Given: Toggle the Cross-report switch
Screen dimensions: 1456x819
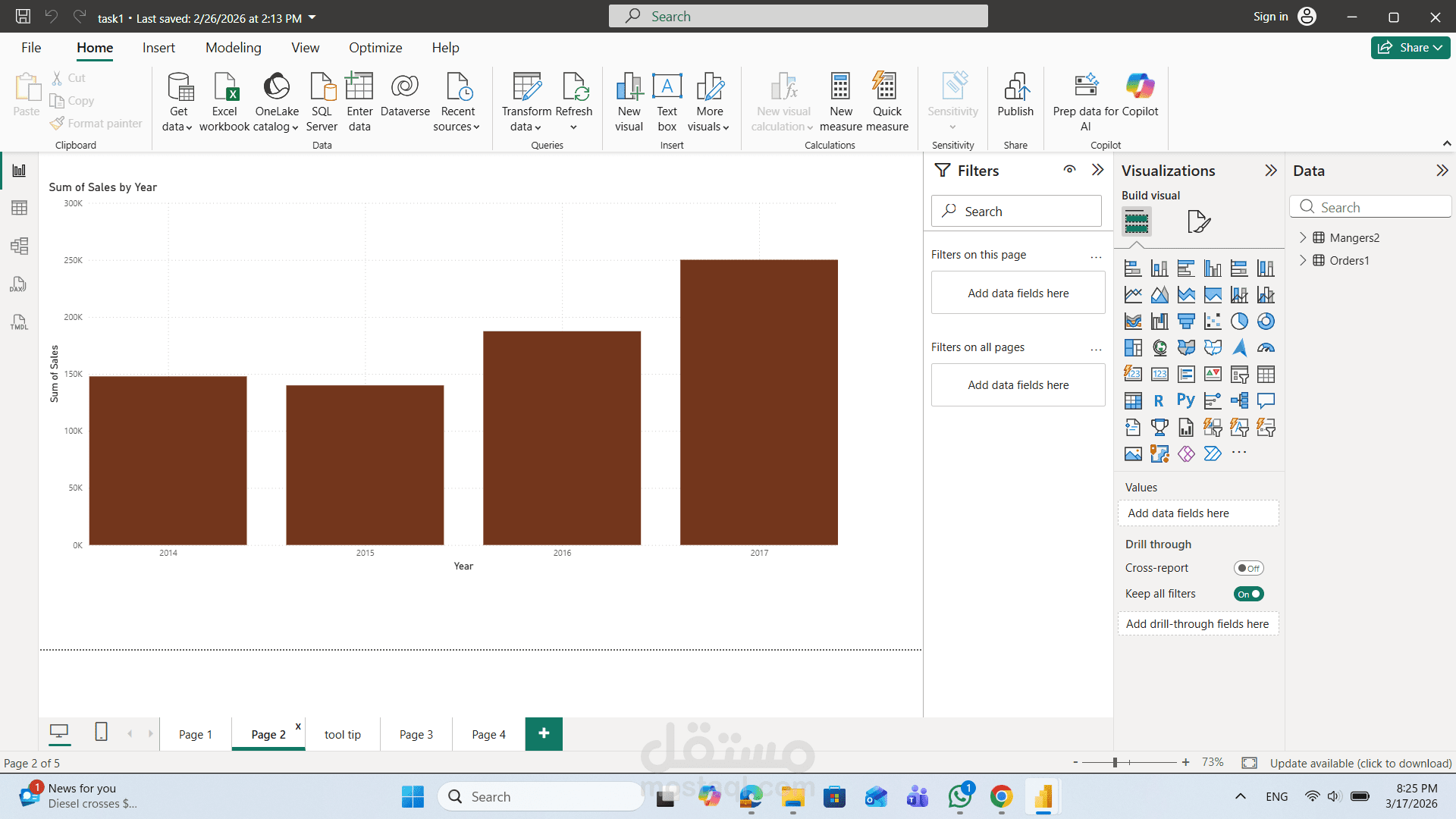Looking at the screenshot, I should click(x=1248, y=568).
